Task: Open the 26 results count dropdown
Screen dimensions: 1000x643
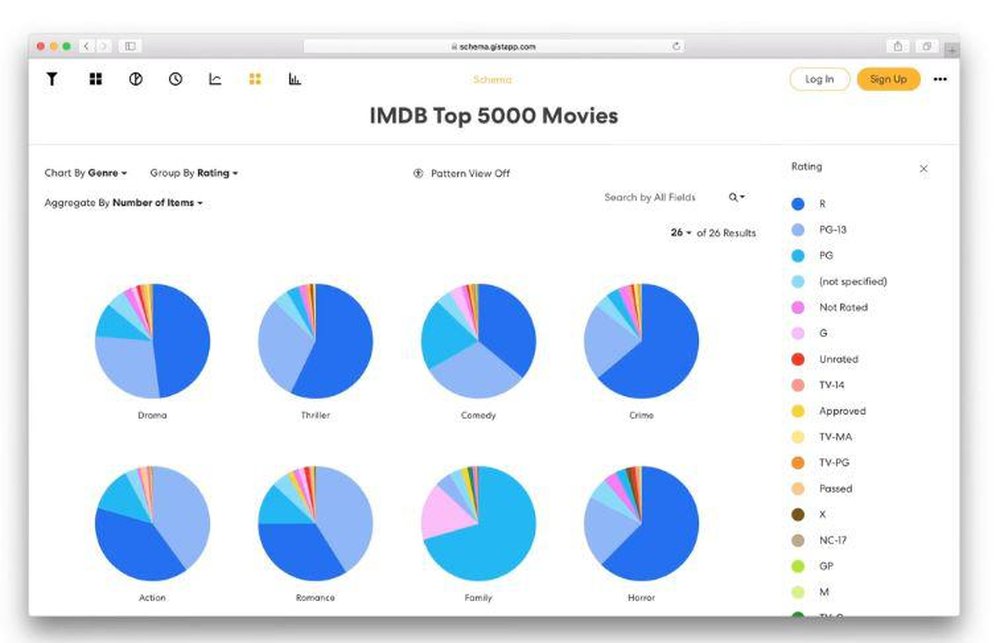Action: (x=680, y=233)
